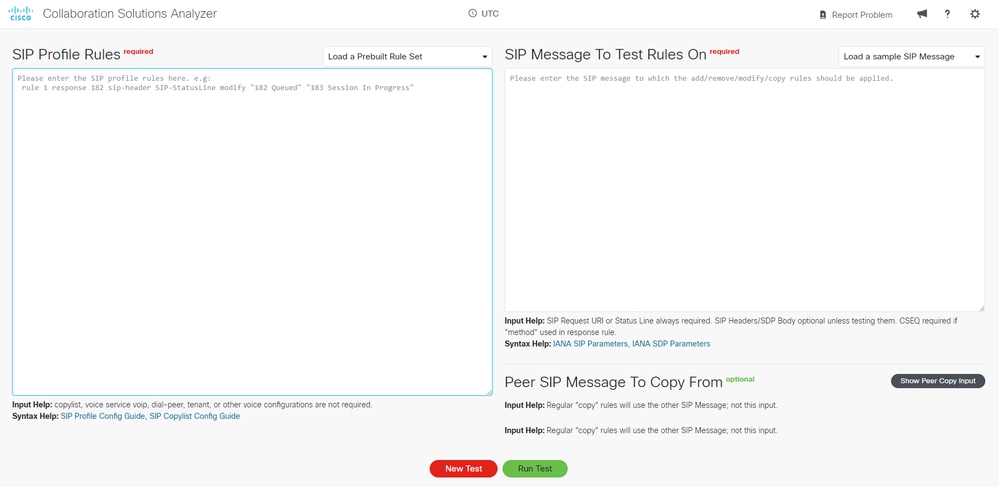Open SIP Copylist Config Guide link
999x487 pixels.
click(x=194, y=416)
